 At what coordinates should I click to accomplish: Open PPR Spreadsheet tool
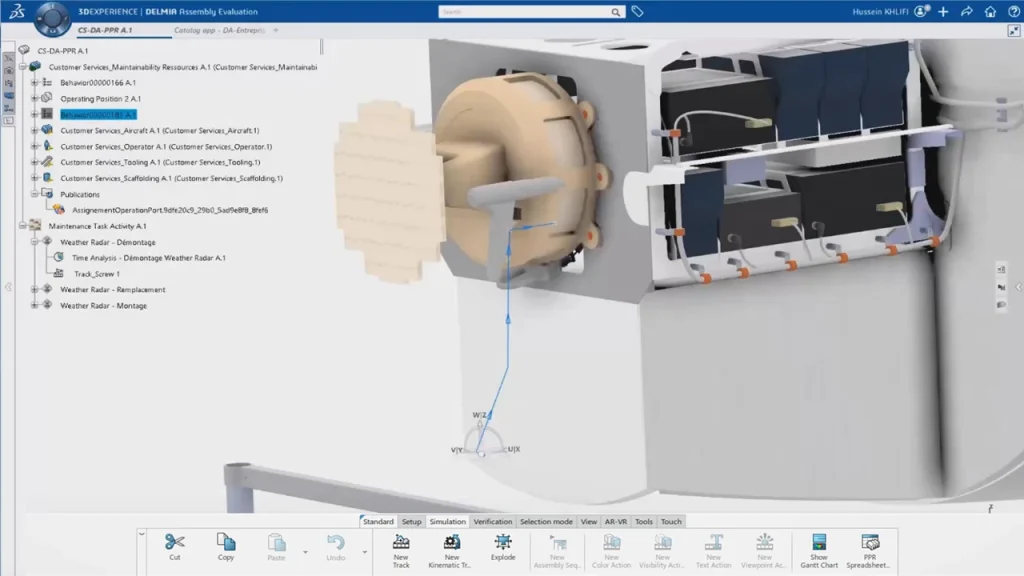(x=869, y=551)
